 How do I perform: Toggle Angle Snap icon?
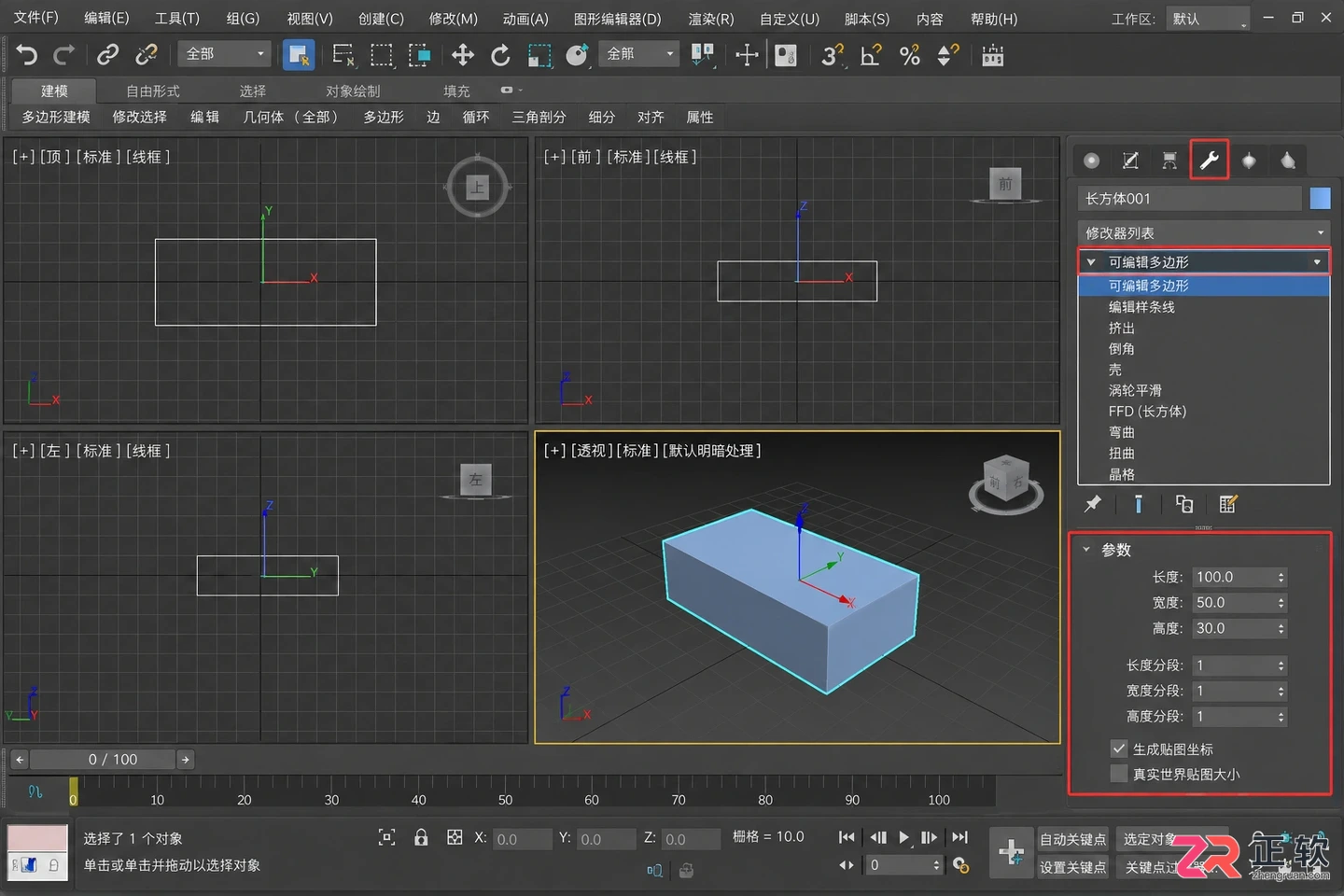[x=870, y=55]
